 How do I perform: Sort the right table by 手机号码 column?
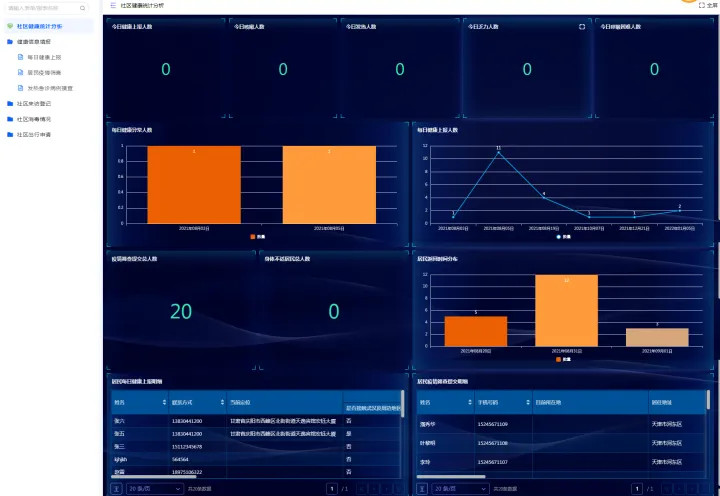[528, 402]
